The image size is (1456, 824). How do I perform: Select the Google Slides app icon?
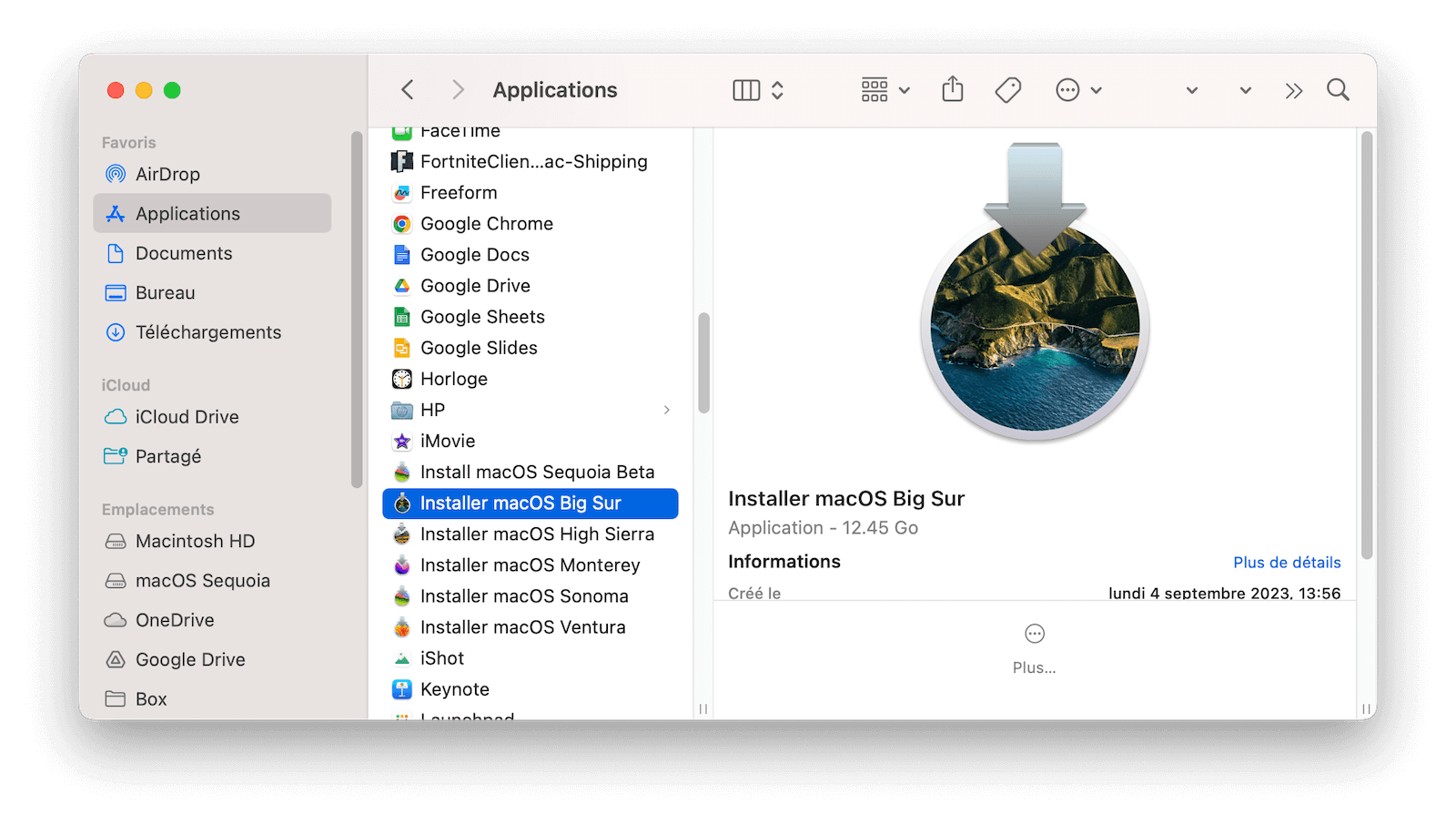pyautogui.click(x=402, y=348)
